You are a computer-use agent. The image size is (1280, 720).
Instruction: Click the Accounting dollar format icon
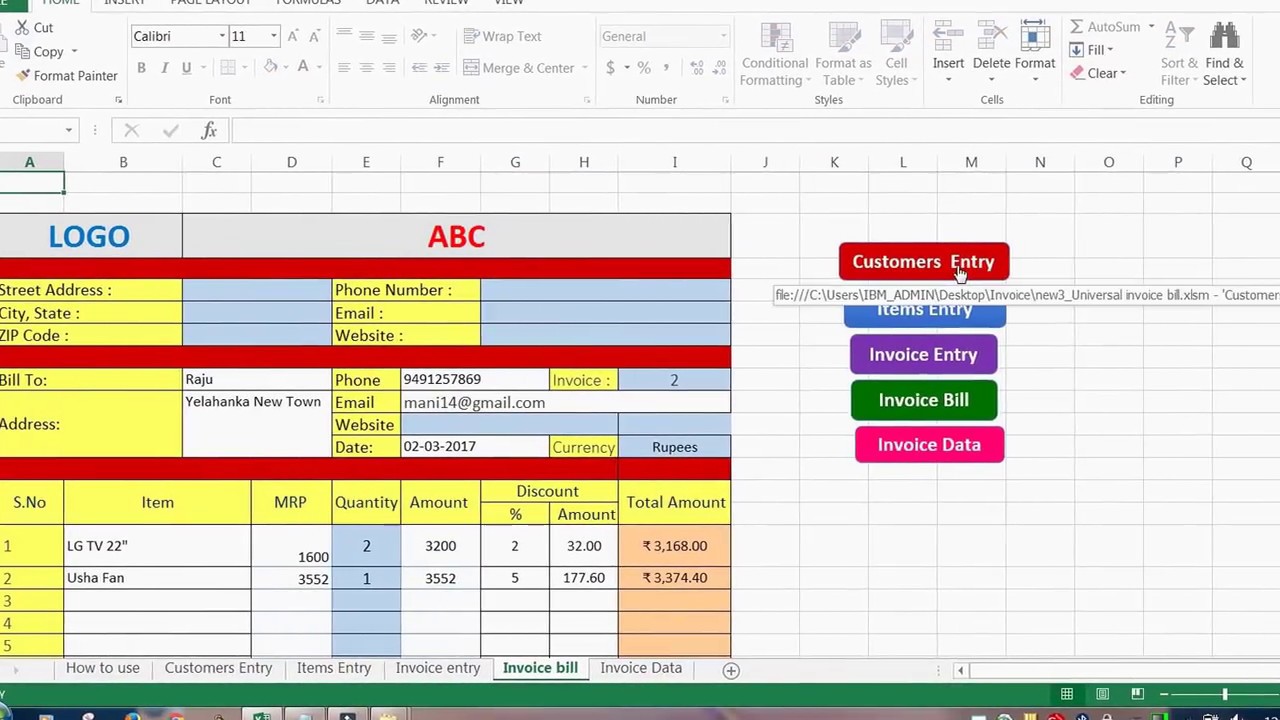pos(610,68)
